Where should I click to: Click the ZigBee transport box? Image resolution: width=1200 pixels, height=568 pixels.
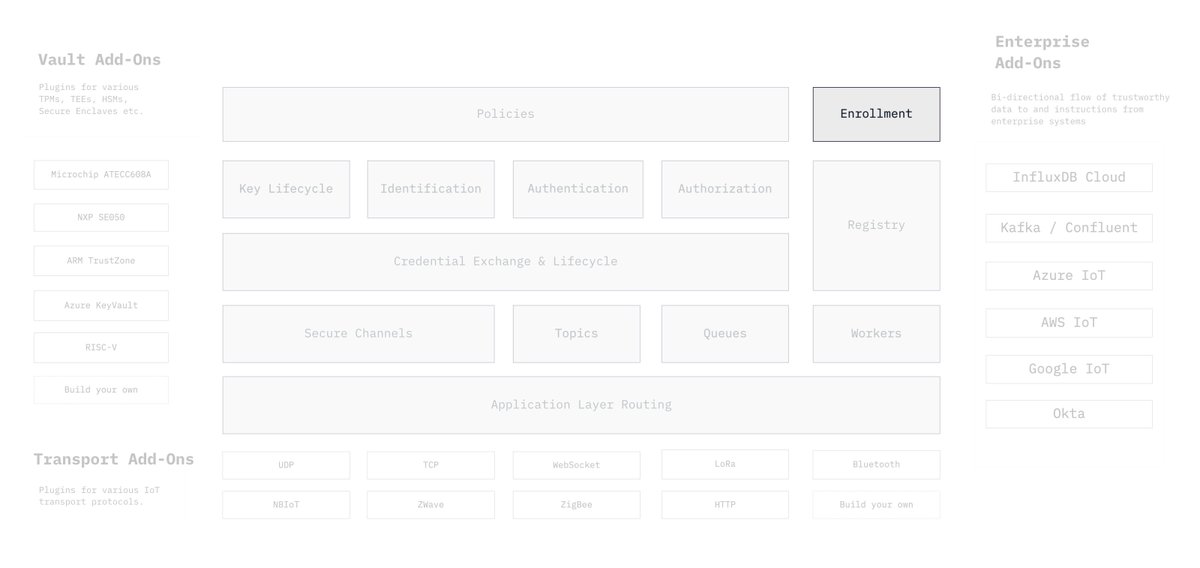[x=577, y=505]
